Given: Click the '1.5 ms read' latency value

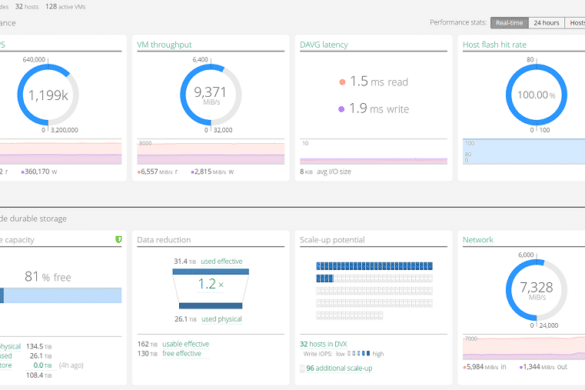Looking at the screenshot, I should click(x=379, y=81).
